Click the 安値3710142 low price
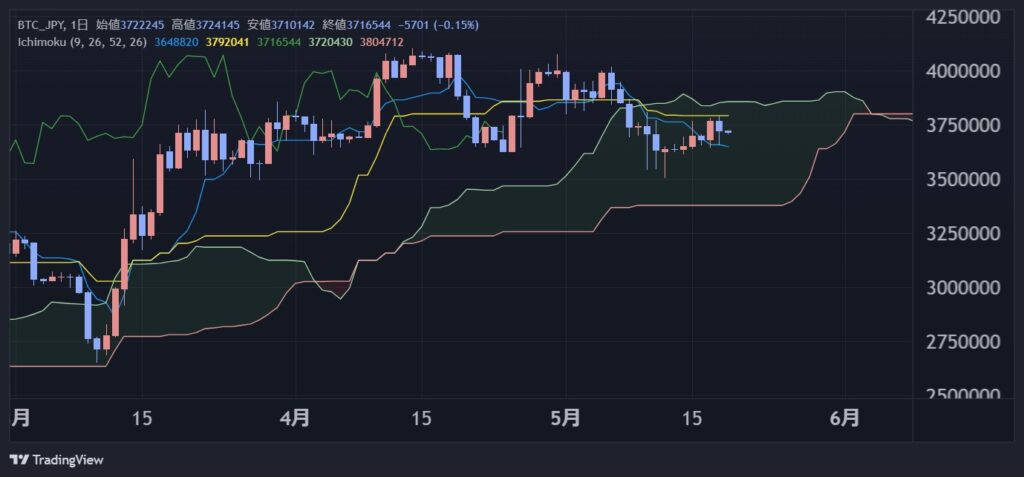Image resolution: width=1024 pixels, height=477 pixels. point(281,25)
